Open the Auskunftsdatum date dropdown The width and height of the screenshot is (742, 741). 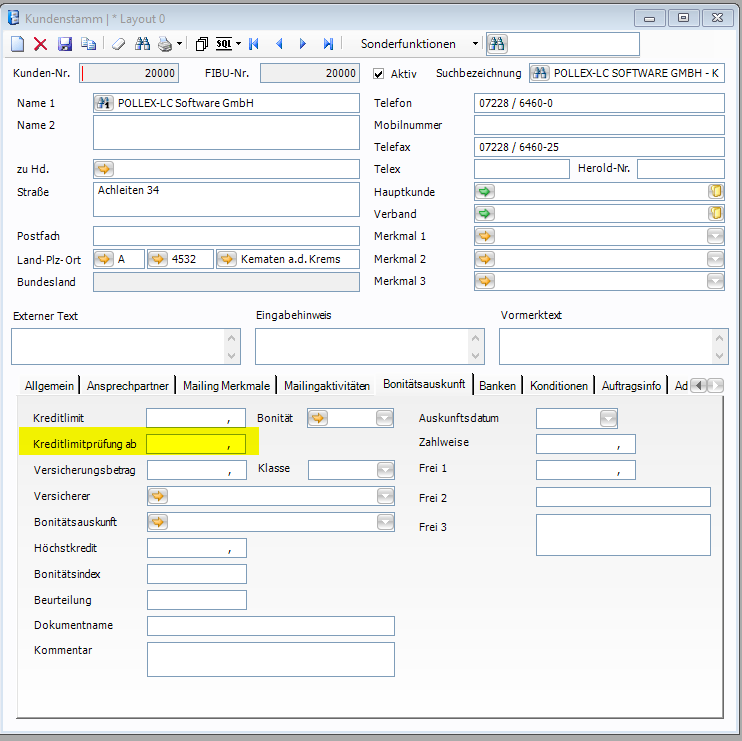coord(608,418)
